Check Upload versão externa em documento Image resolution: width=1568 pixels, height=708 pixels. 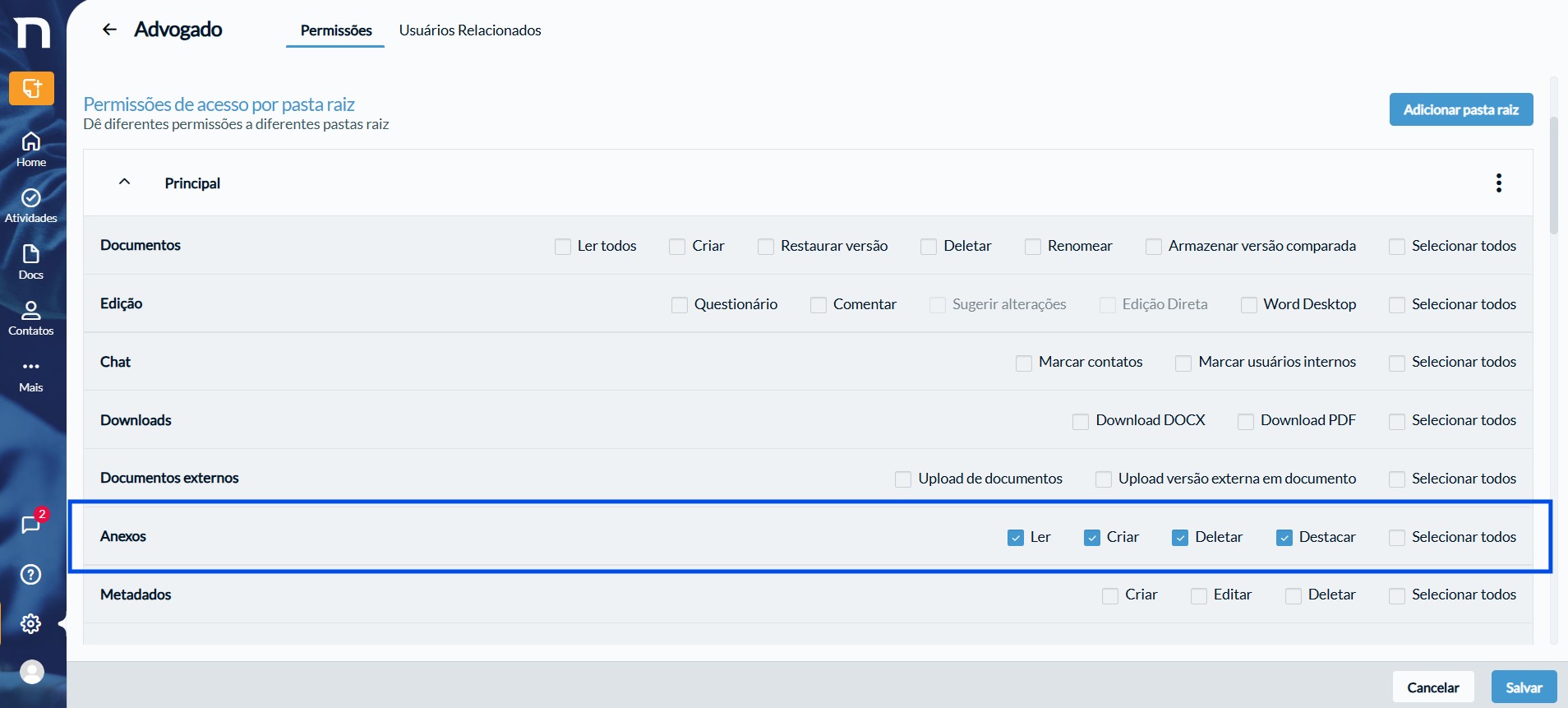coord(1104,479)
